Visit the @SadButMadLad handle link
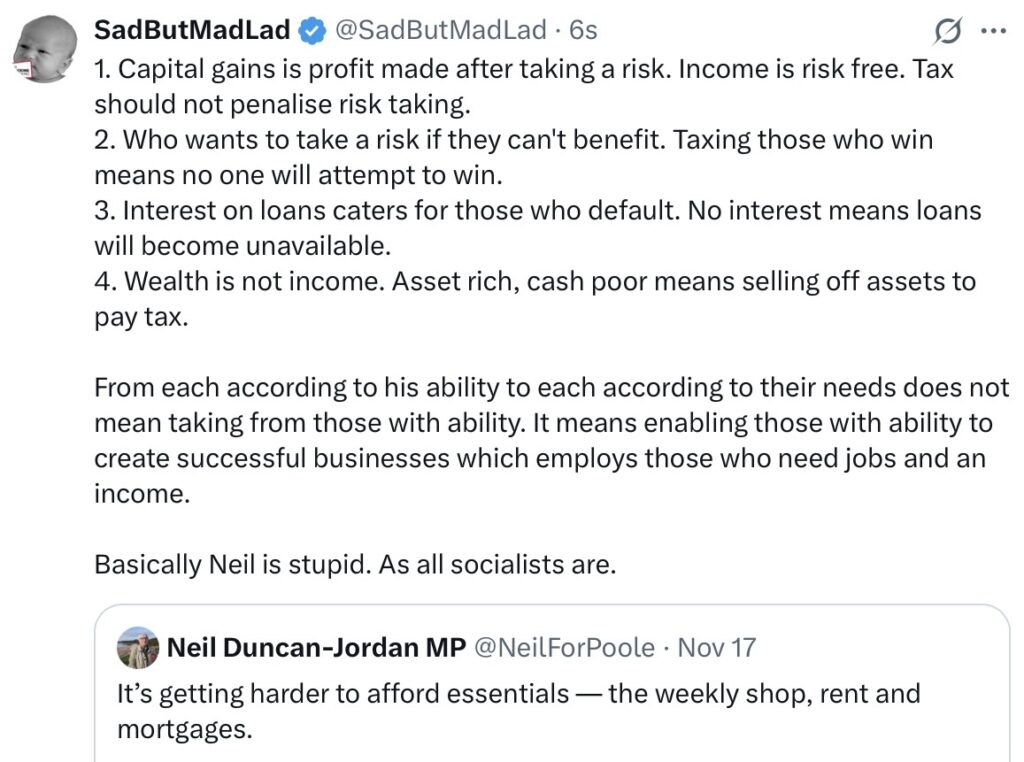 tap(439, 31)
